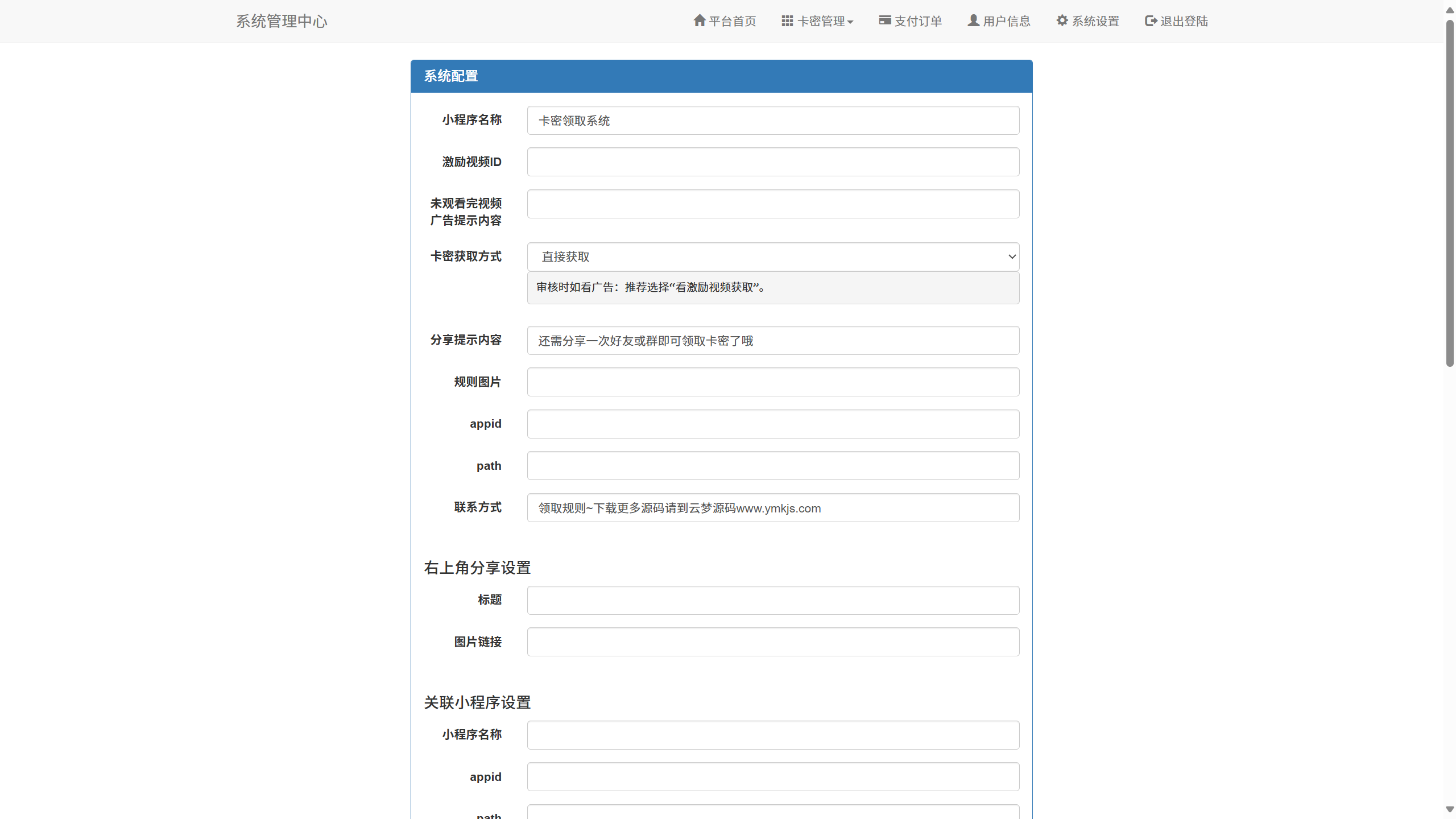Click the logout icon beside 退出登陆
Image resolution: width=1456 pixels, height=819 pixels.
coord(1151,20)
